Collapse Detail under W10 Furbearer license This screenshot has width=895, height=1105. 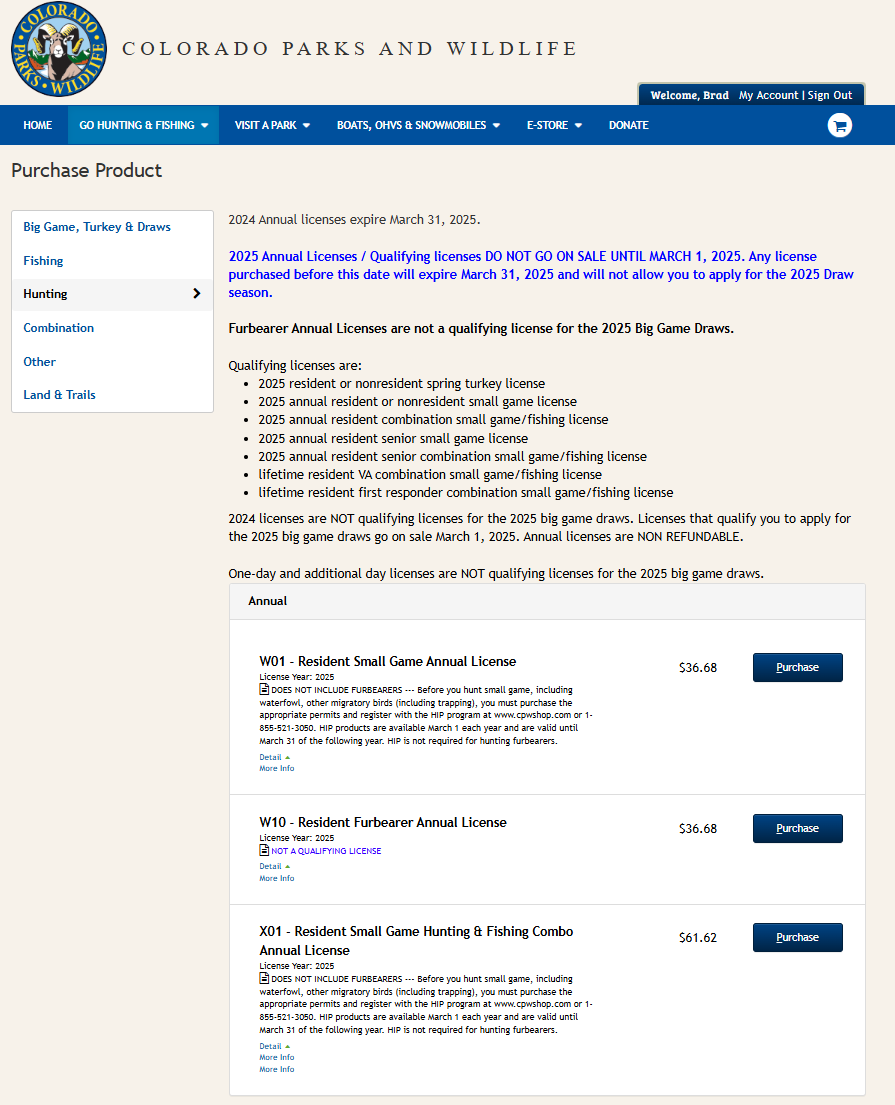point(274,866)
